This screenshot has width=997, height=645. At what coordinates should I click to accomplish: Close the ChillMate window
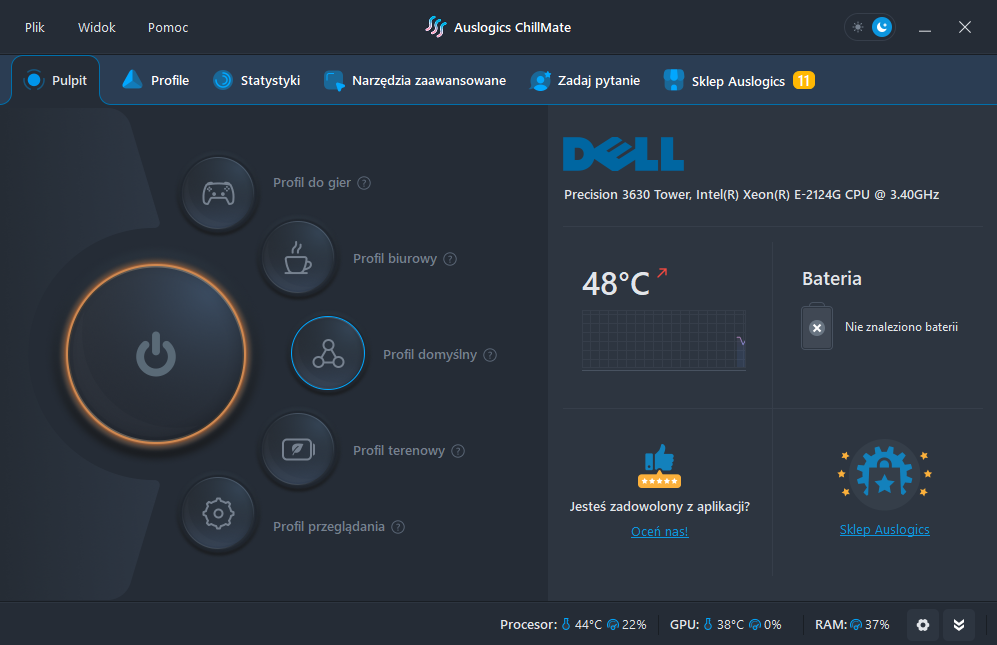pos(965,27)
